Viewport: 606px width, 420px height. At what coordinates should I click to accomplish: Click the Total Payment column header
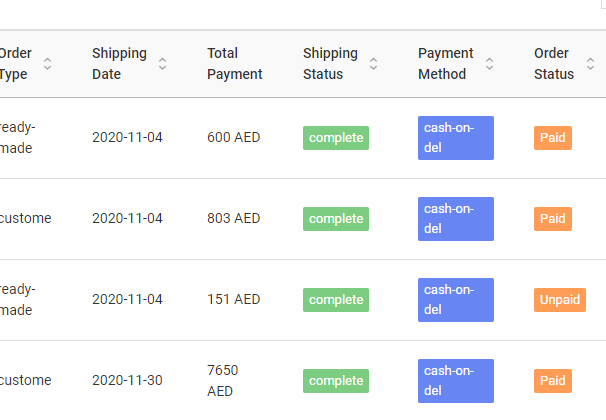(235, 64)
